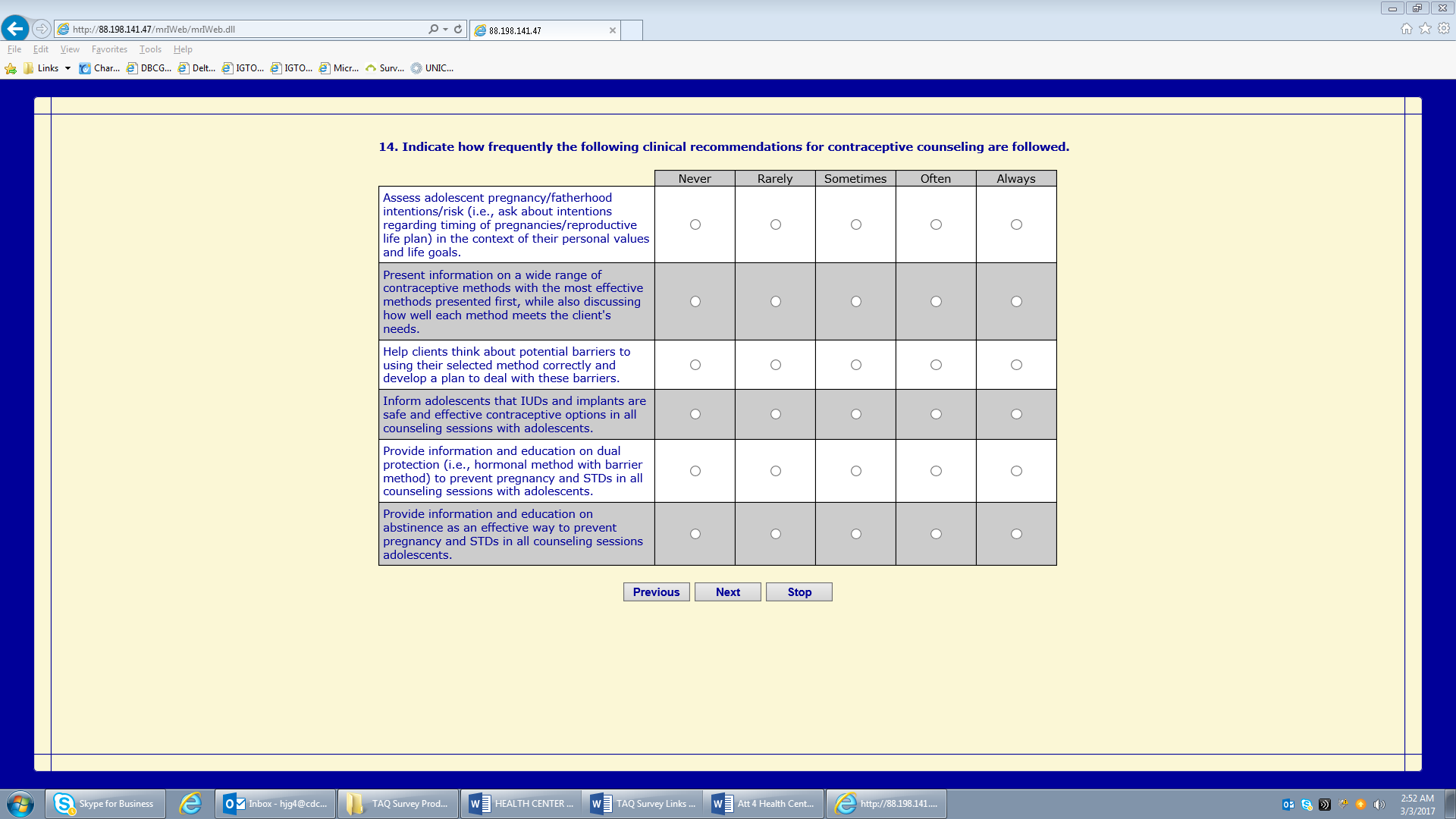Open the Favorites menu
The width and height of the screenshot is (1456, 819).
click(x=109, y=49)
